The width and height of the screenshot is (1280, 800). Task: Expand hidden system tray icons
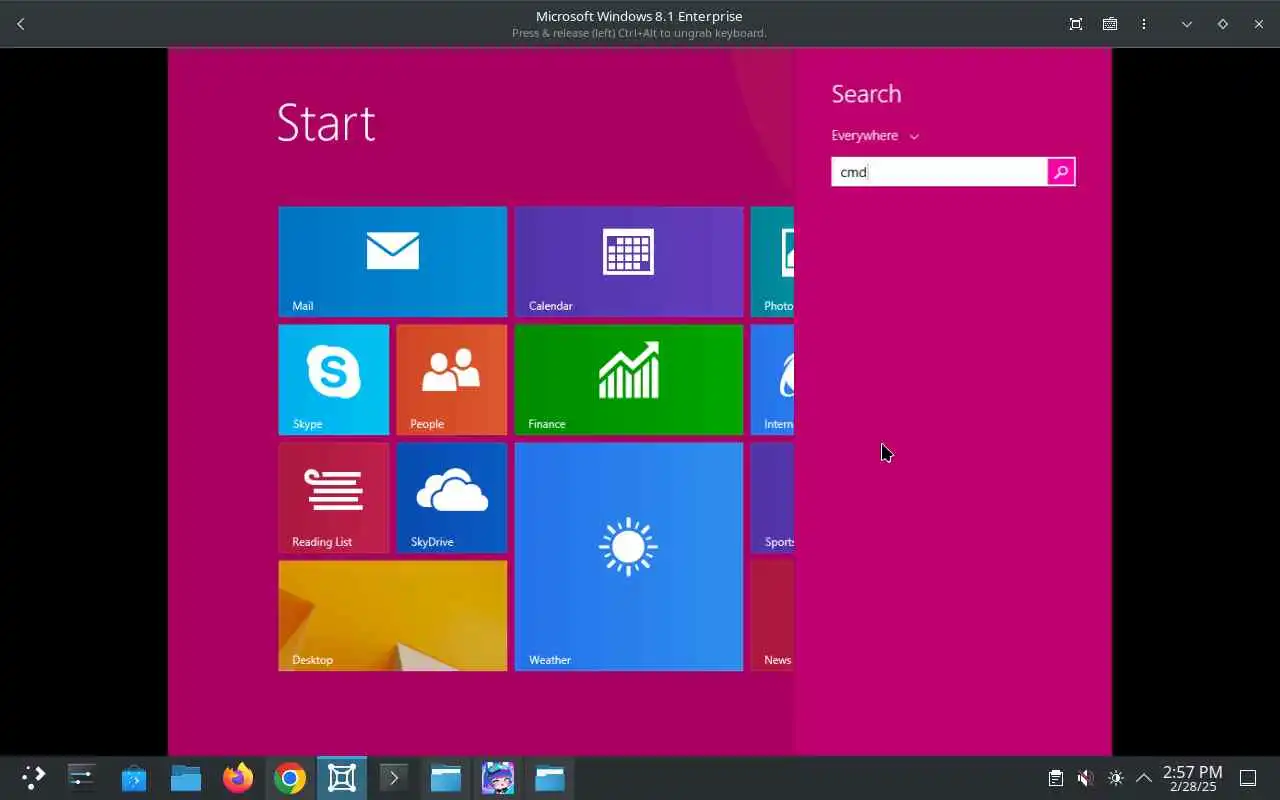1144,778
